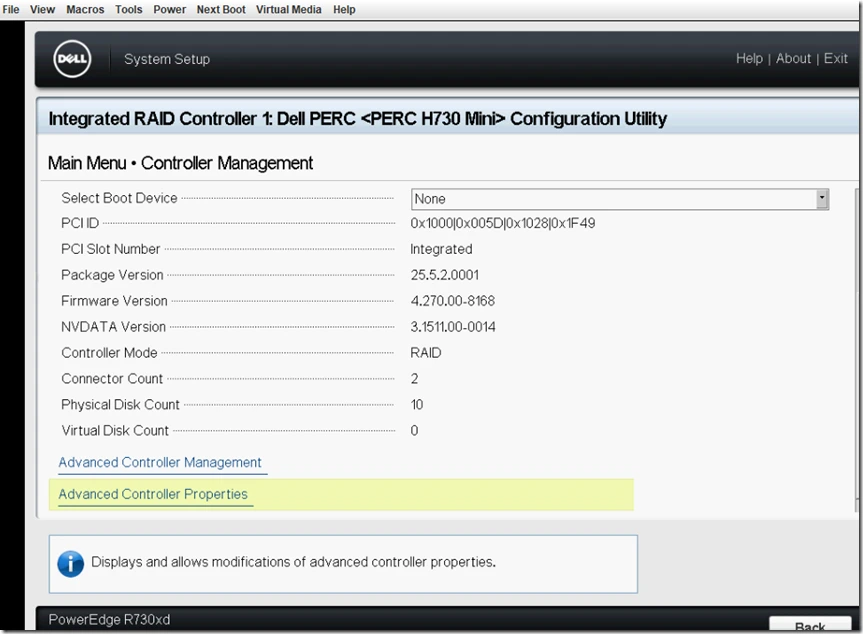Click the advanced controller properties help description
This screenshot has width=863, height=634.
click(293, 562)
